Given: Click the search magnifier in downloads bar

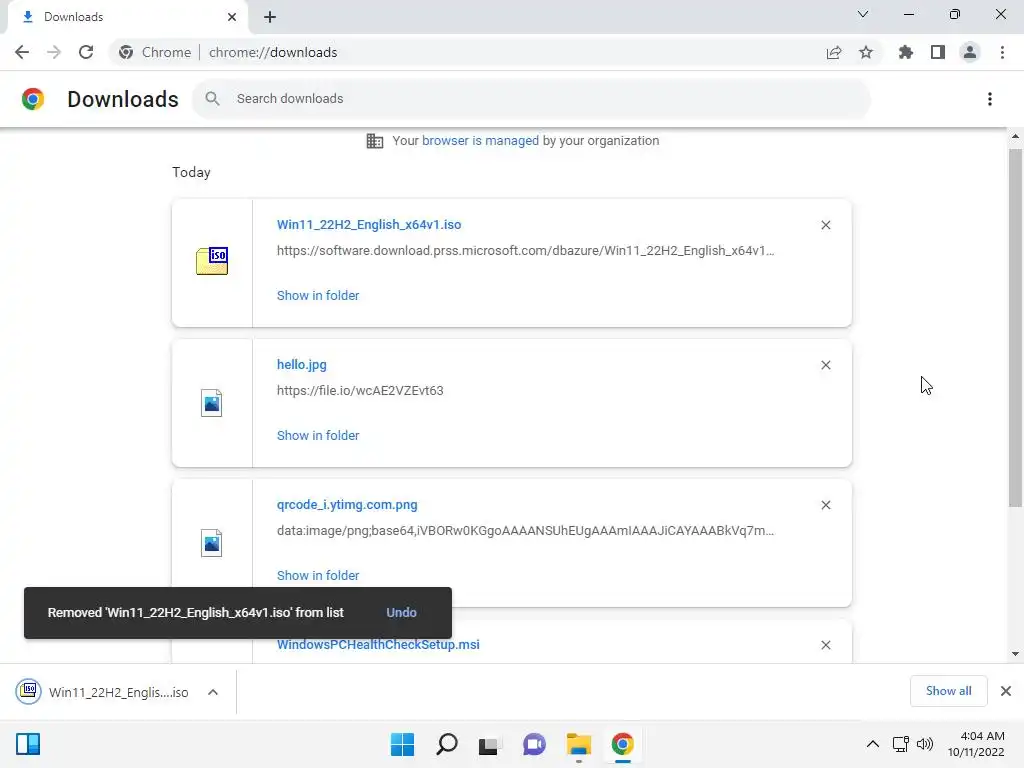Looking at the screenshot, I should (212, 99).
